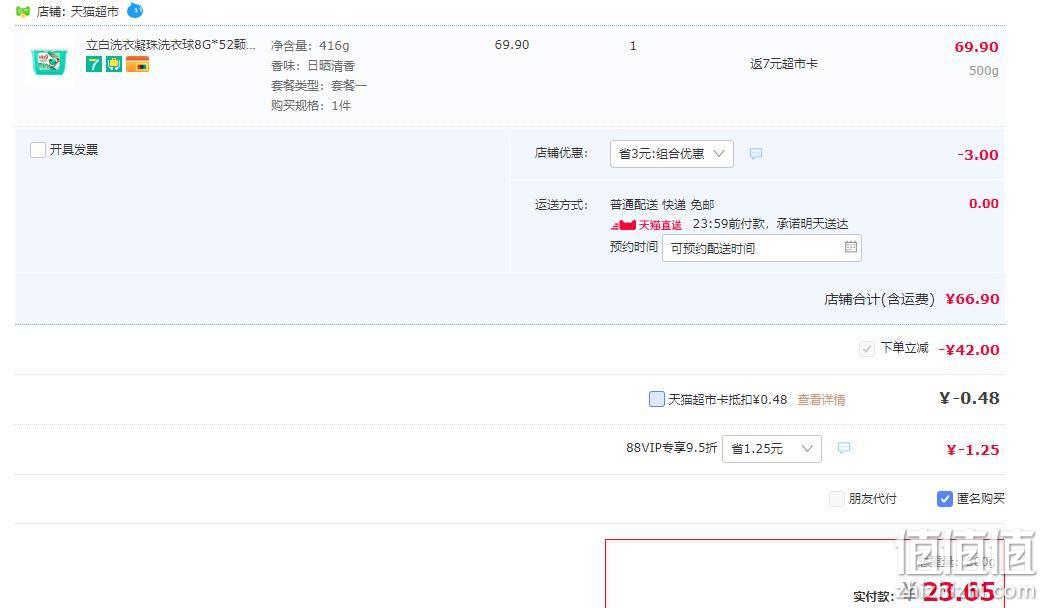1045x608 pixels.
Task: Click the 净含量: 416g spec text
Action: 310,46
